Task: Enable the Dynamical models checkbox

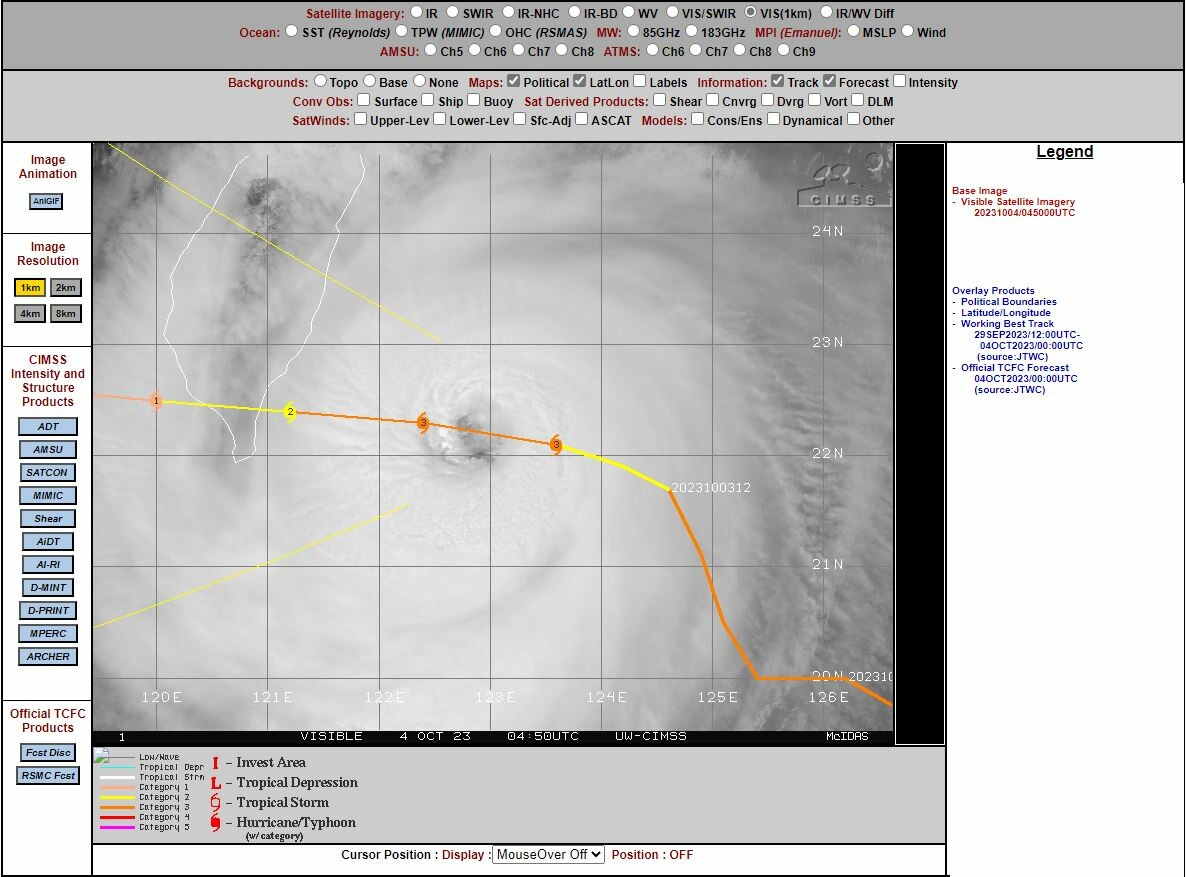Action: click(773, 119)
